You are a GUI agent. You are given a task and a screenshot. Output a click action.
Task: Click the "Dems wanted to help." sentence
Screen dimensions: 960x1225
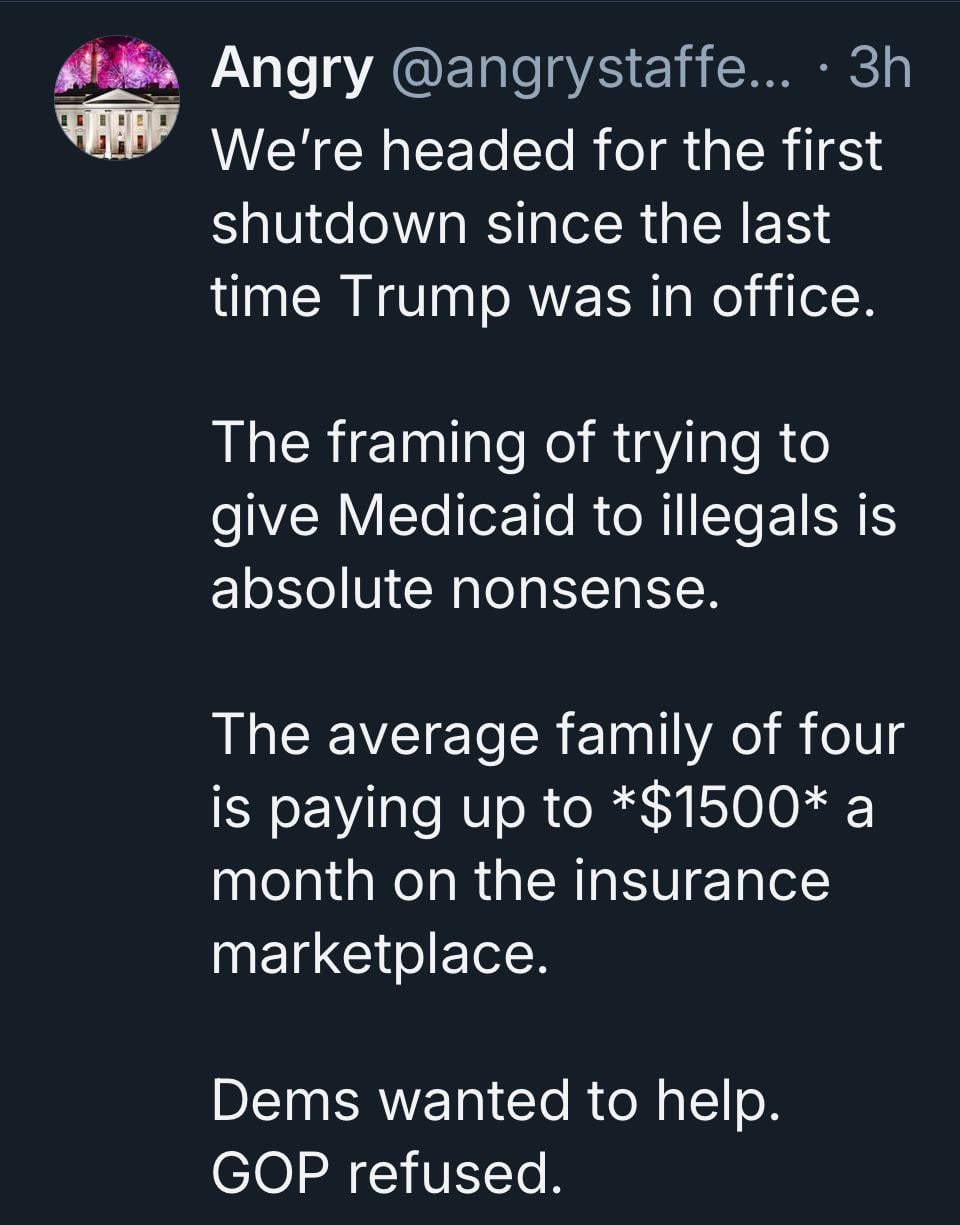(x=495, y=1102)
